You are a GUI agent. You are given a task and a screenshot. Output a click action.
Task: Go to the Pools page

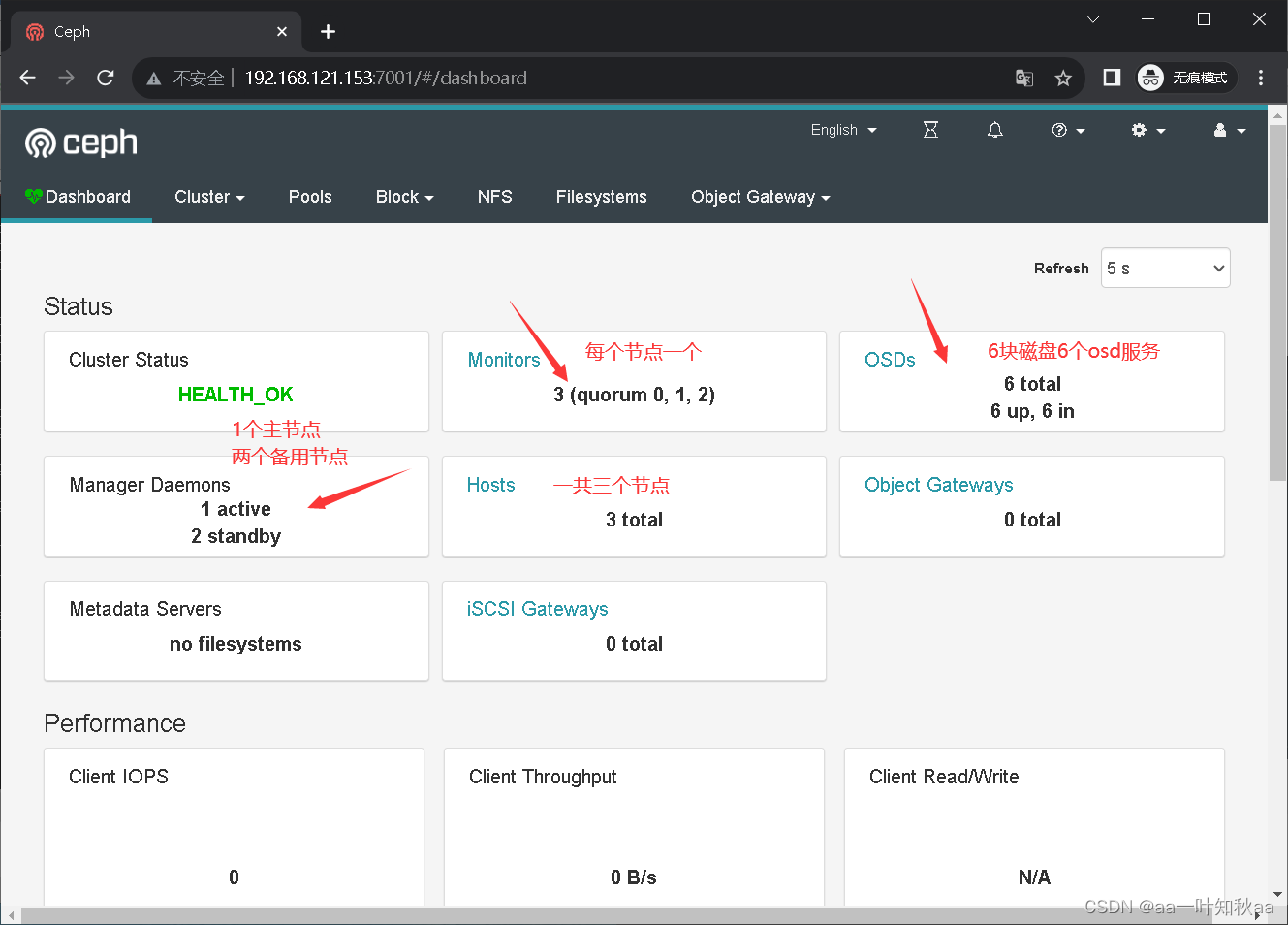[310, 197]
